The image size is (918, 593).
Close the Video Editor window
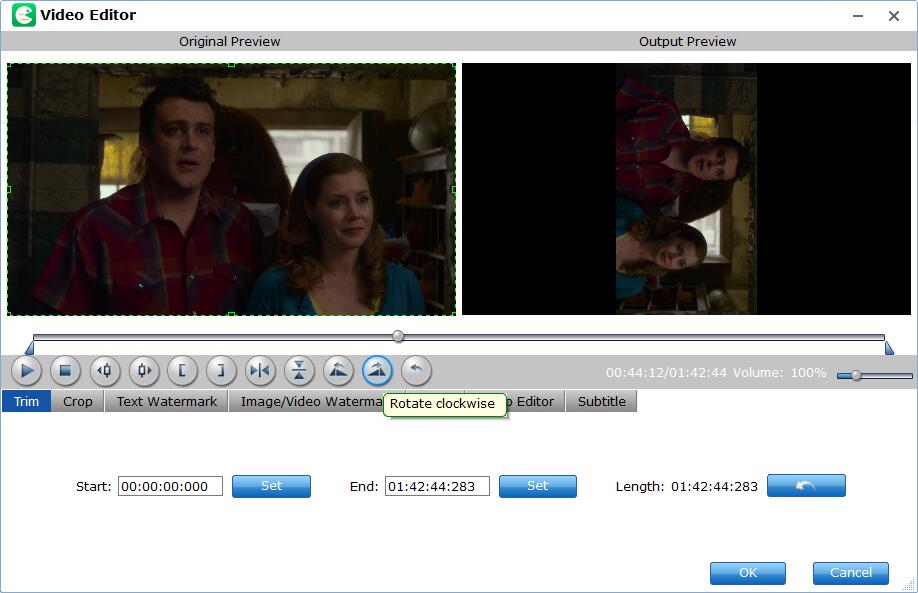893,16
